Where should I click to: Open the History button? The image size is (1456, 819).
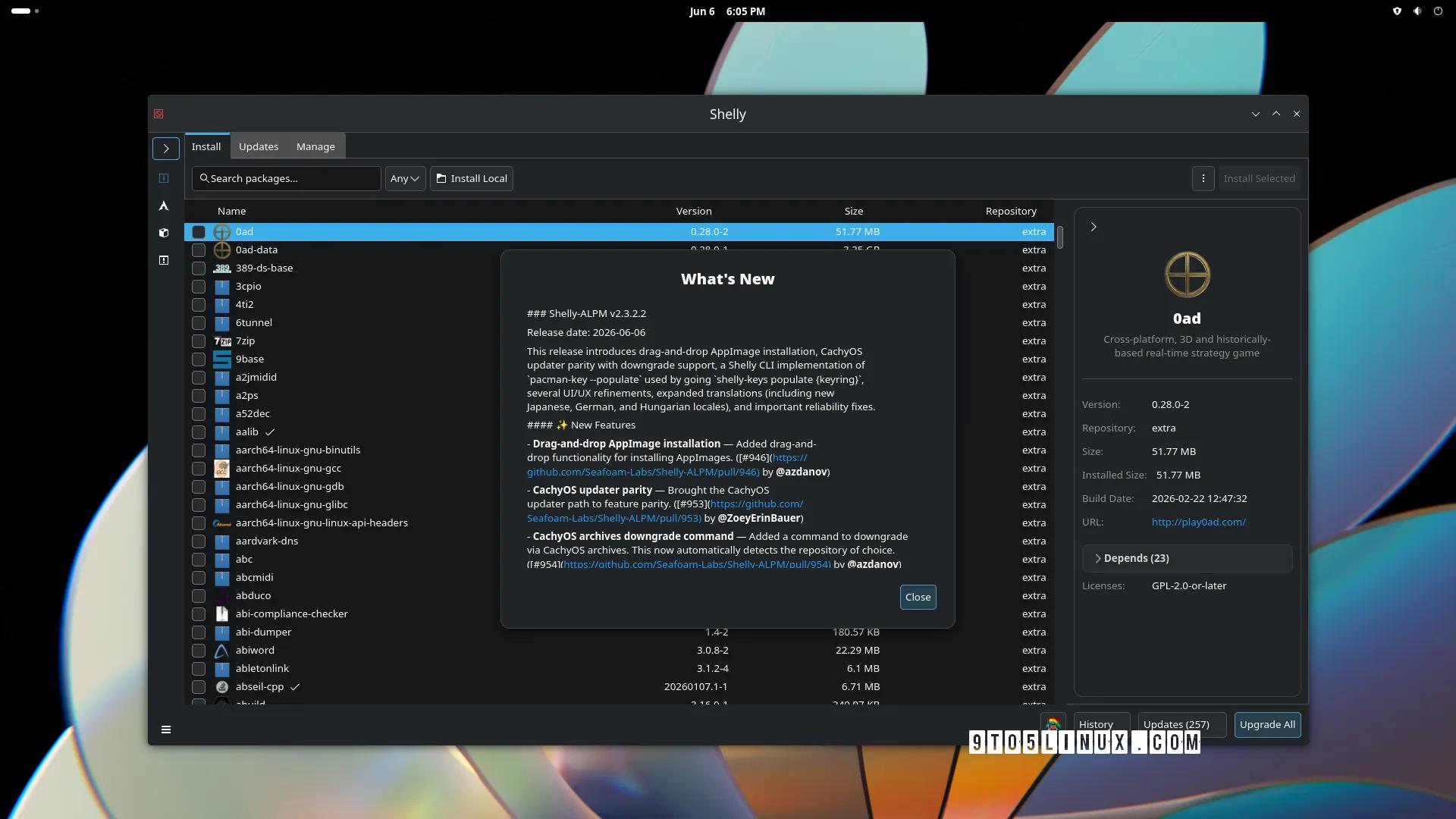coord(1101,724)
